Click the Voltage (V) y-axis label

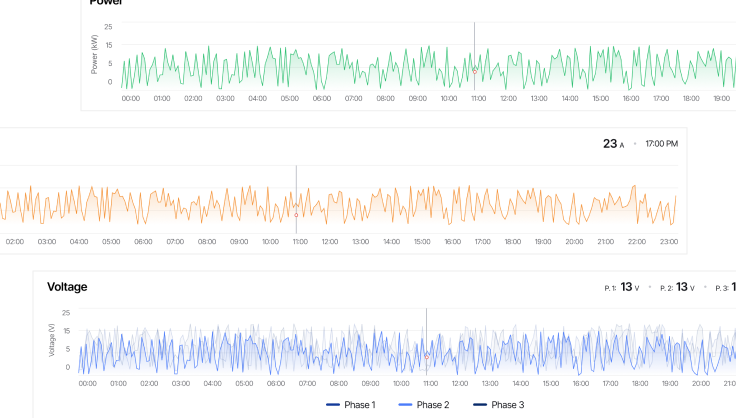(52, 340)
